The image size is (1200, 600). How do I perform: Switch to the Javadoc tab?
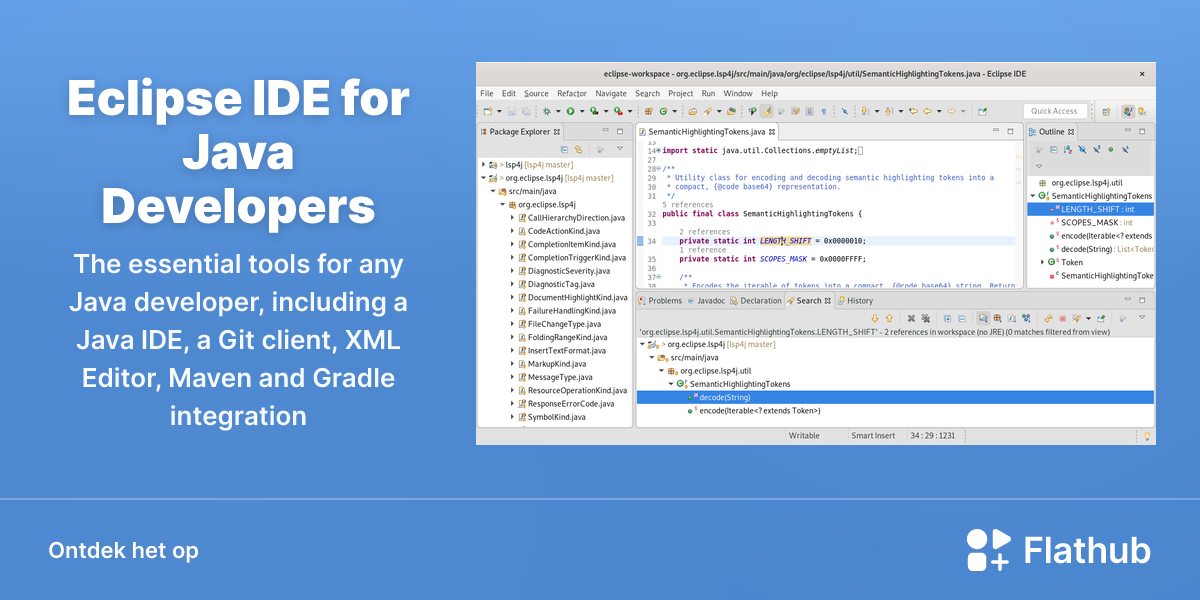tap(705, 300)
